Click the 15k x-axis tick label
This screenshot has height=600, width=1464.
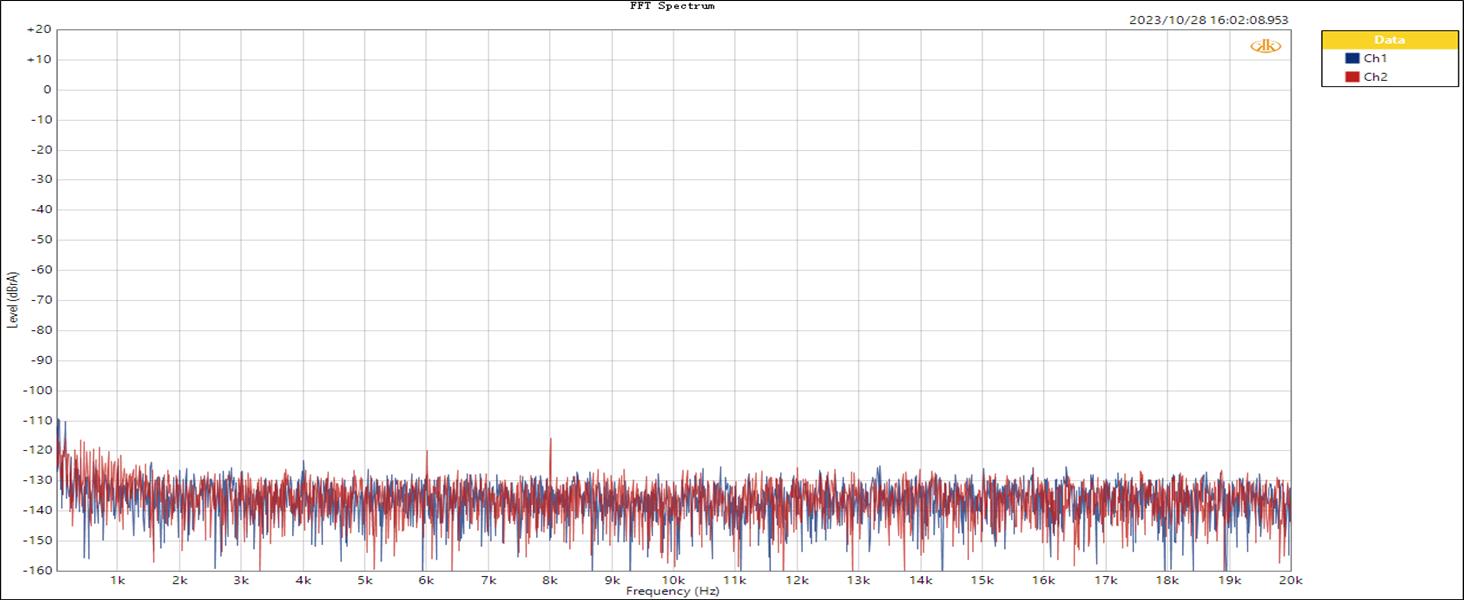982,580
